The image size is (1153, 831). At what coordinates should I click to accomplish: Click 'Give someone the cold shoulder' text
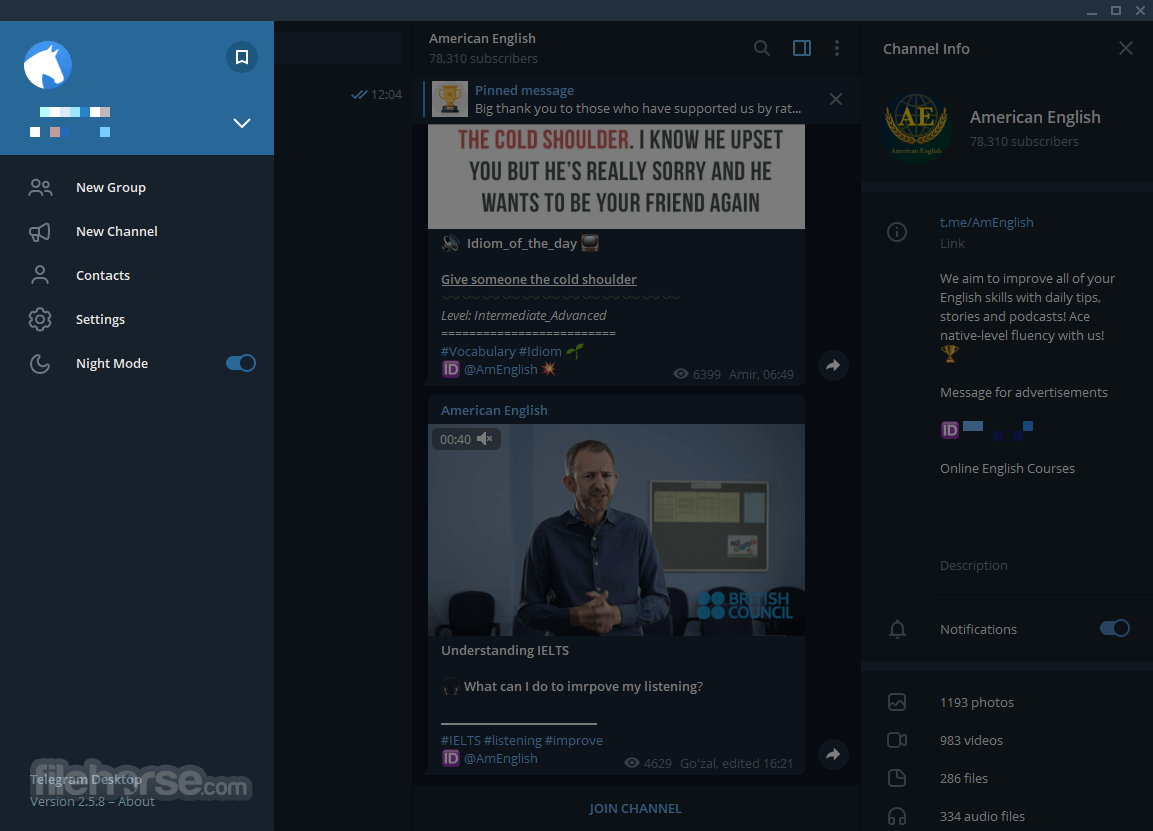point(539,279)
